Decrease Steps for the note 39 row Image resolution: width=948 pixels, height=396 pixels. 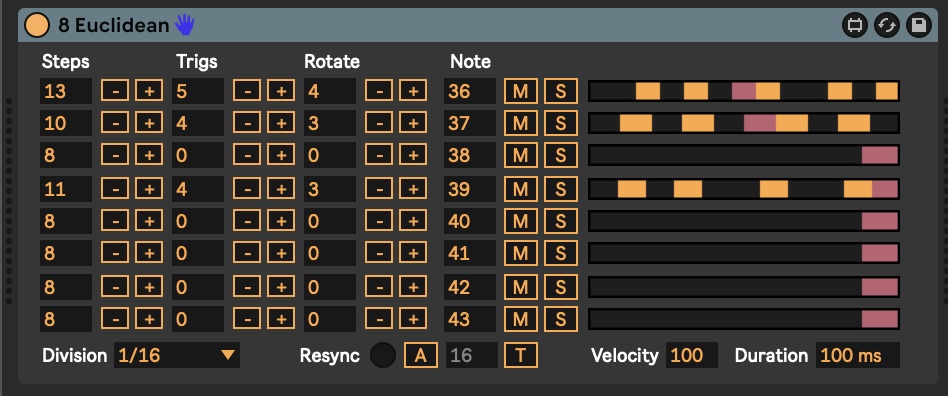[115, 189]
